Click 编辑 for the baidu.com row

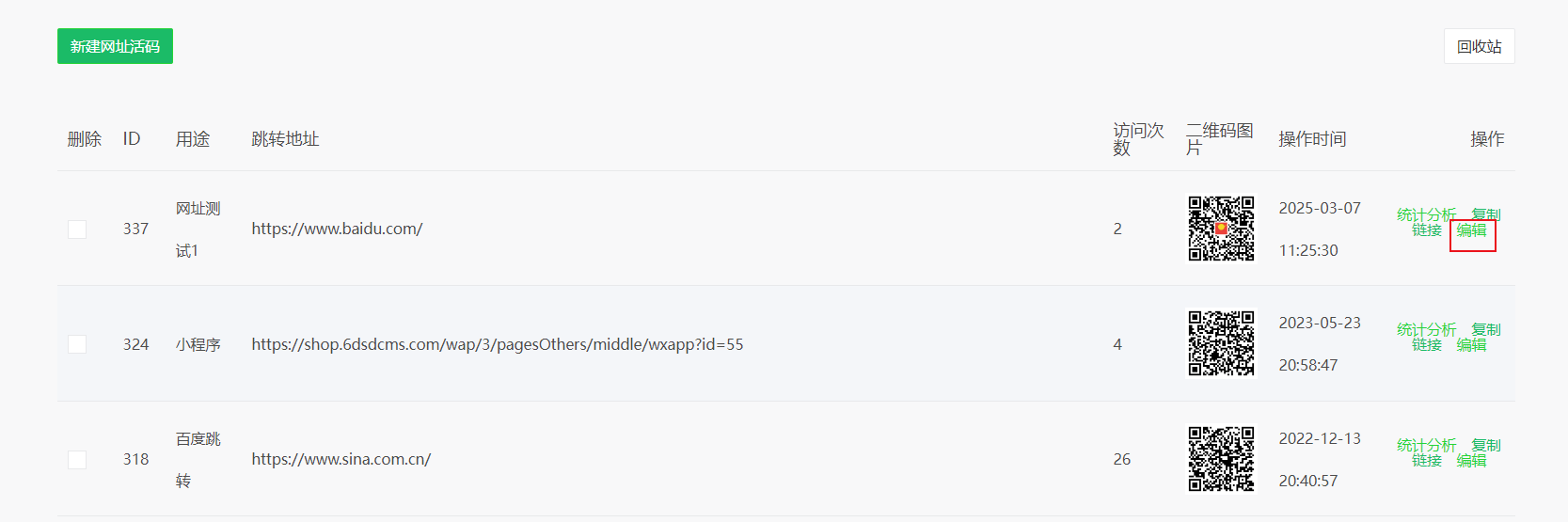pos(1472,230)
